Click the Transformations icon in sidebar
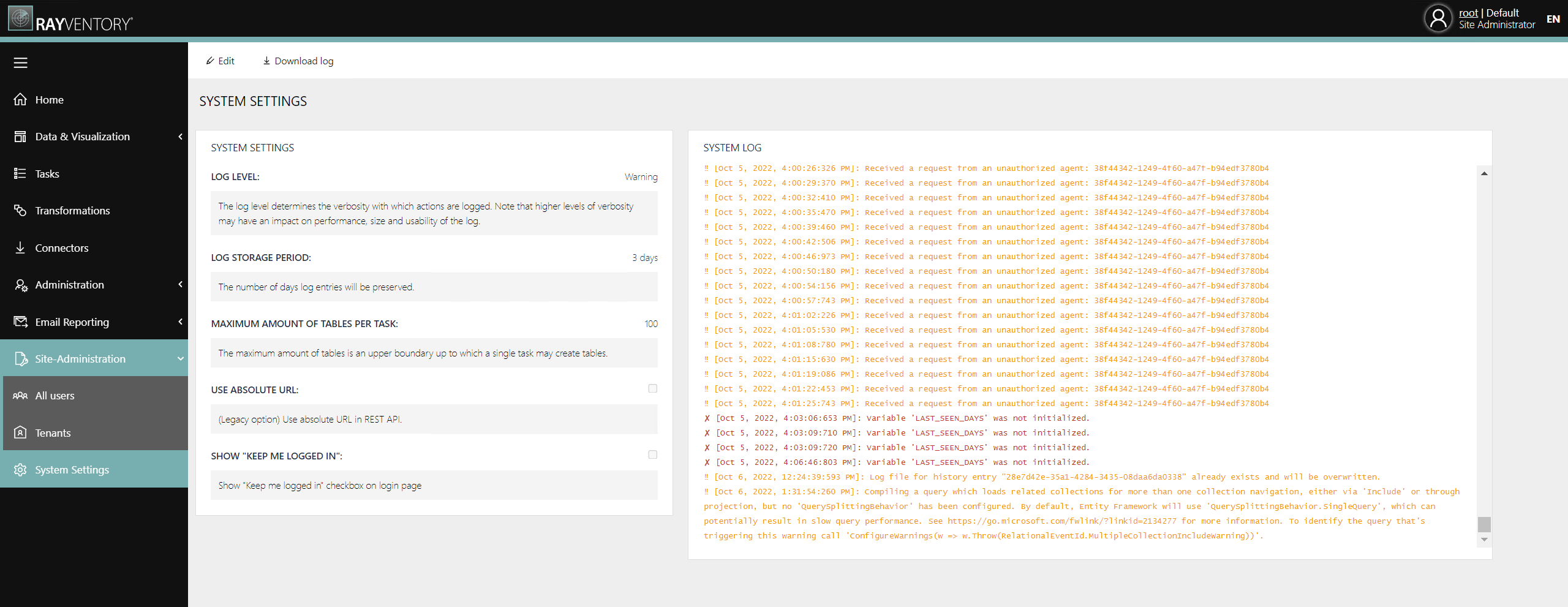Image resolution: width=1568 pixels, height=607 pixels. click(x=21, y=210)
